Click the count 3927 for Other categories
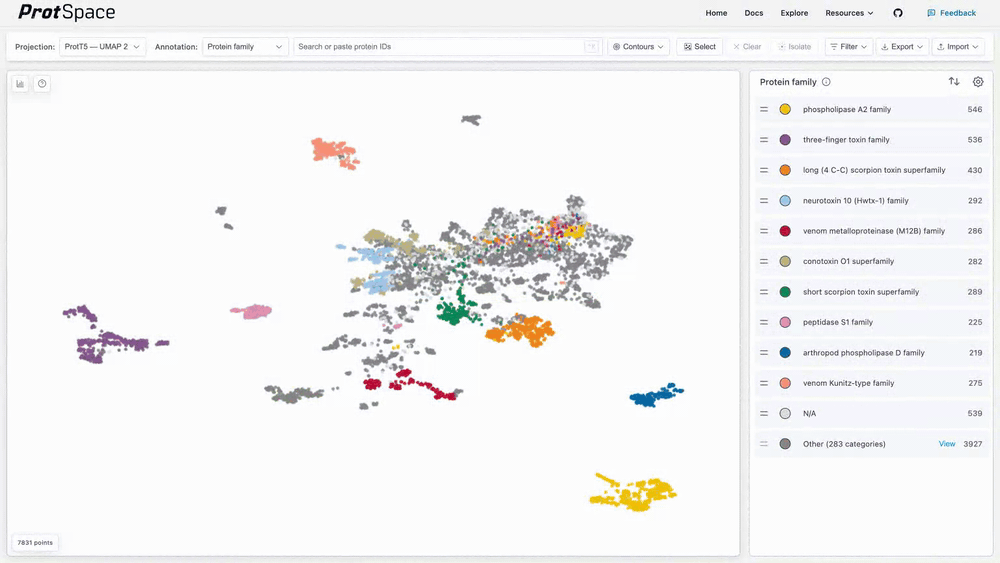The image size is (1000, 563). 973,444
